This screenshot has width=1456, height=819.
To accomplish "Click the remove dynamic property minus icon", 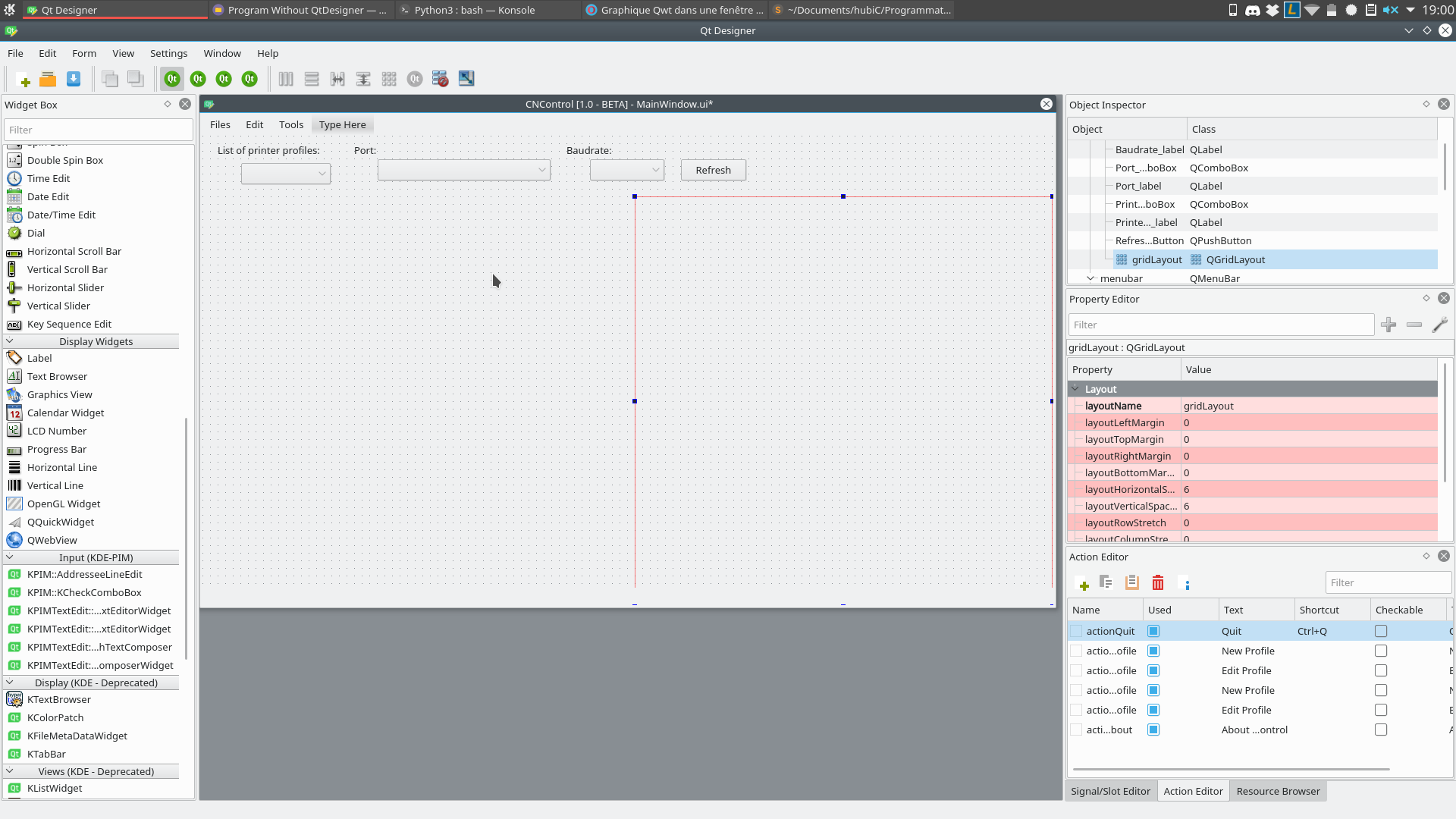I will click(x=1414, y=325).
